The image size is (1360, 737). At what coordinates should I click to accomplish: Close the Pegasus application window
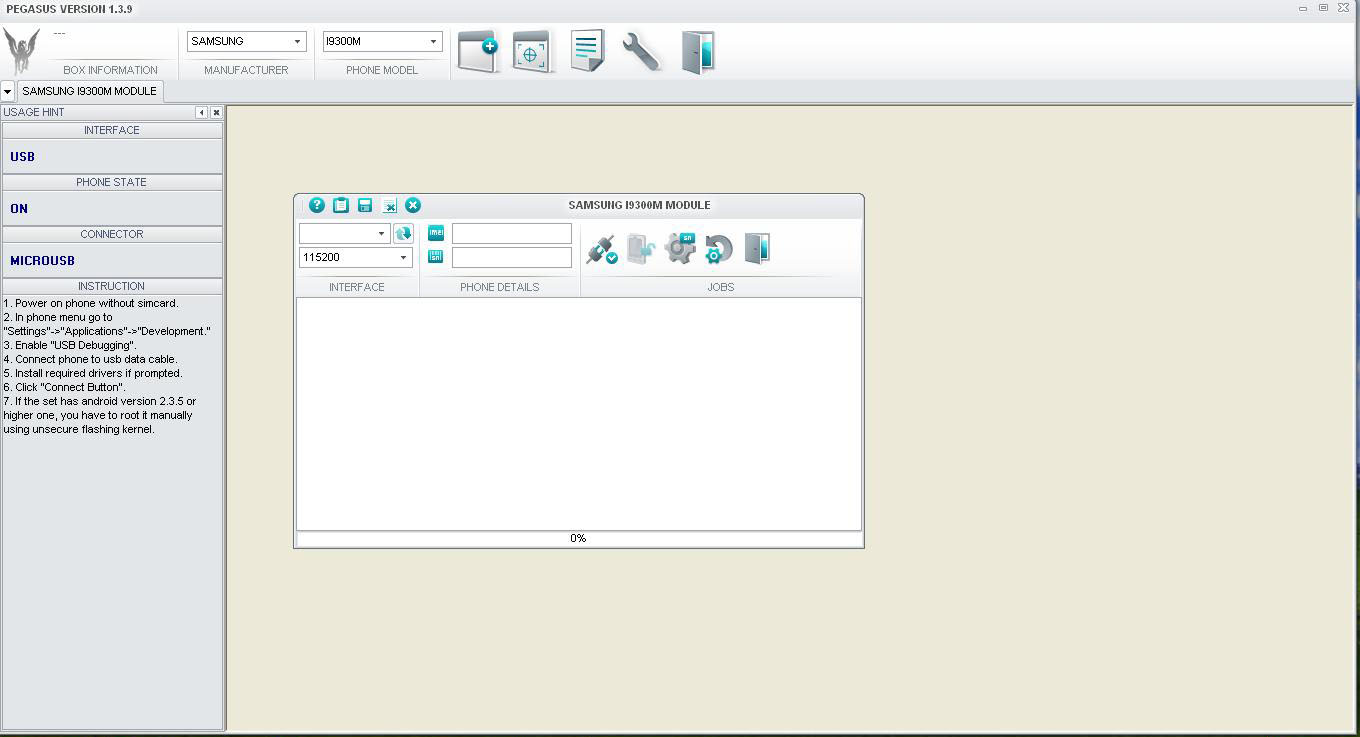pyautogui.click(x=1344, y=8)
